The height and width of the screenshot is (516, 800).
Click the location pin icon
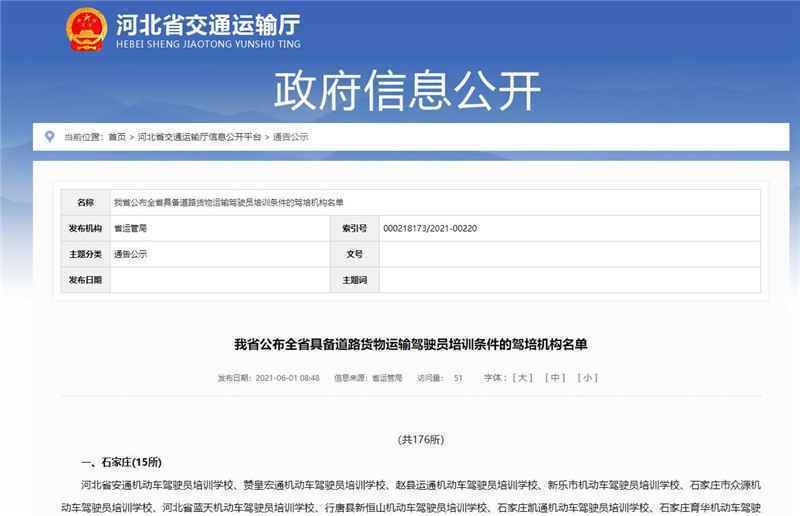coord(49,136)
